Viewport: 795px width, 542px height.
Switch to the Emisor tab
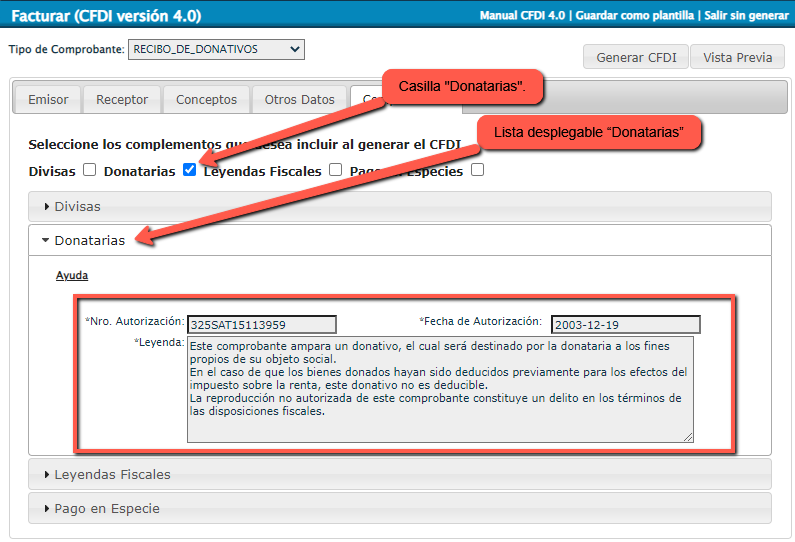click(x=48, y=100)
